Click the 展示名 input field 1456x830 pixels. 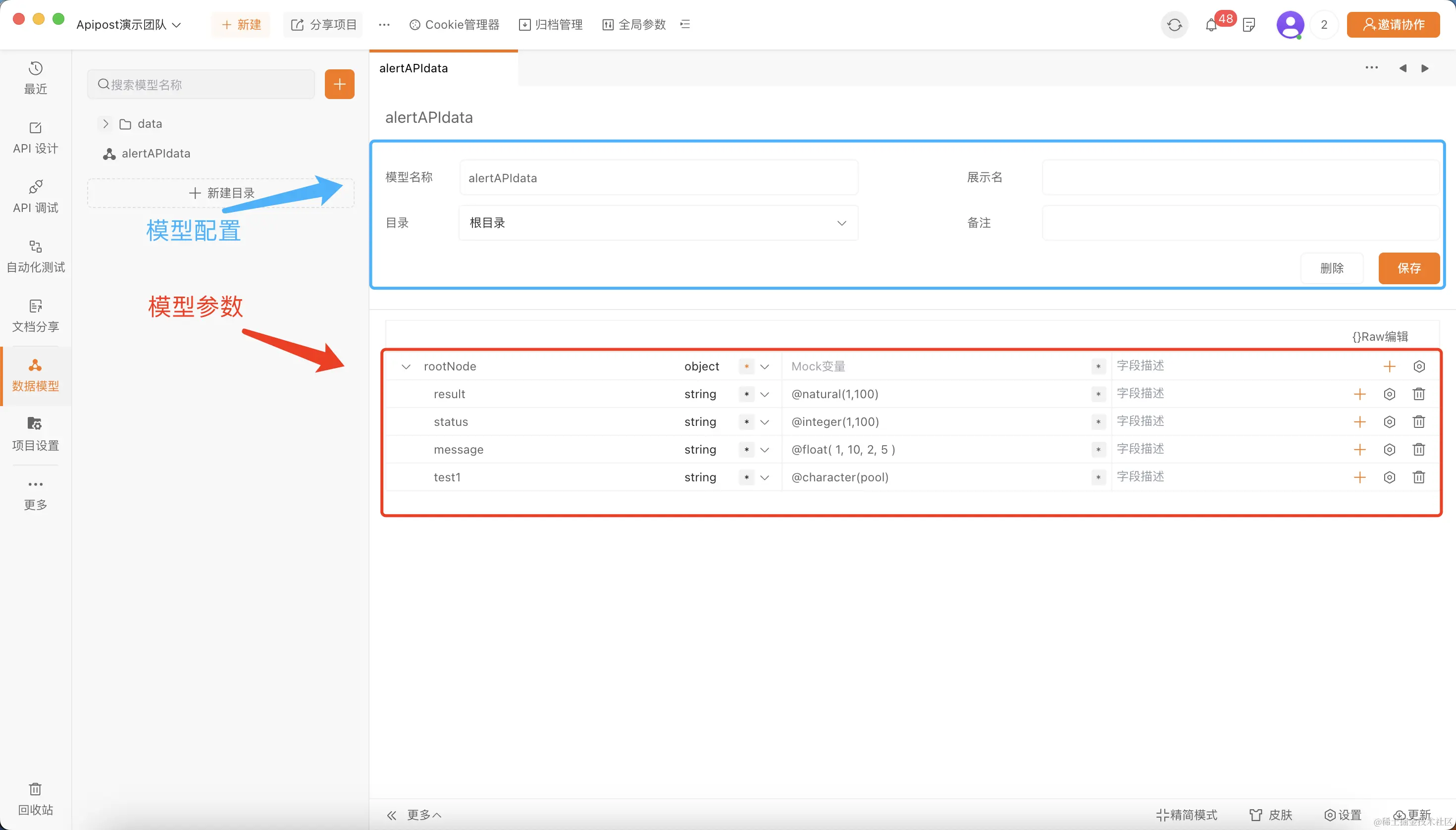(1241, 178)
